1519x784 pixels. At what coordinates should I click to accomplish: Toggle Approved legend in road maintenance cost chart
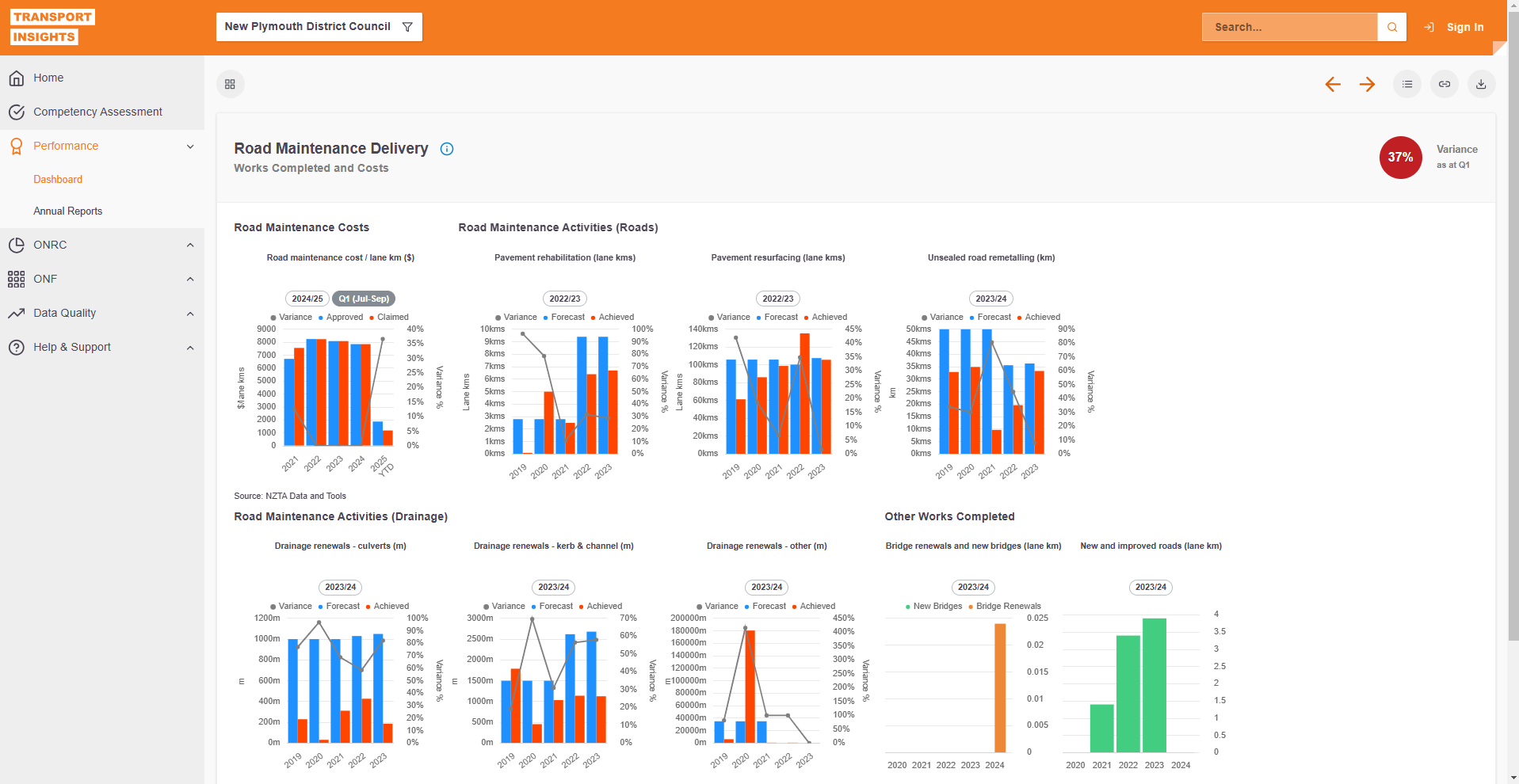(x=341, y=318)
